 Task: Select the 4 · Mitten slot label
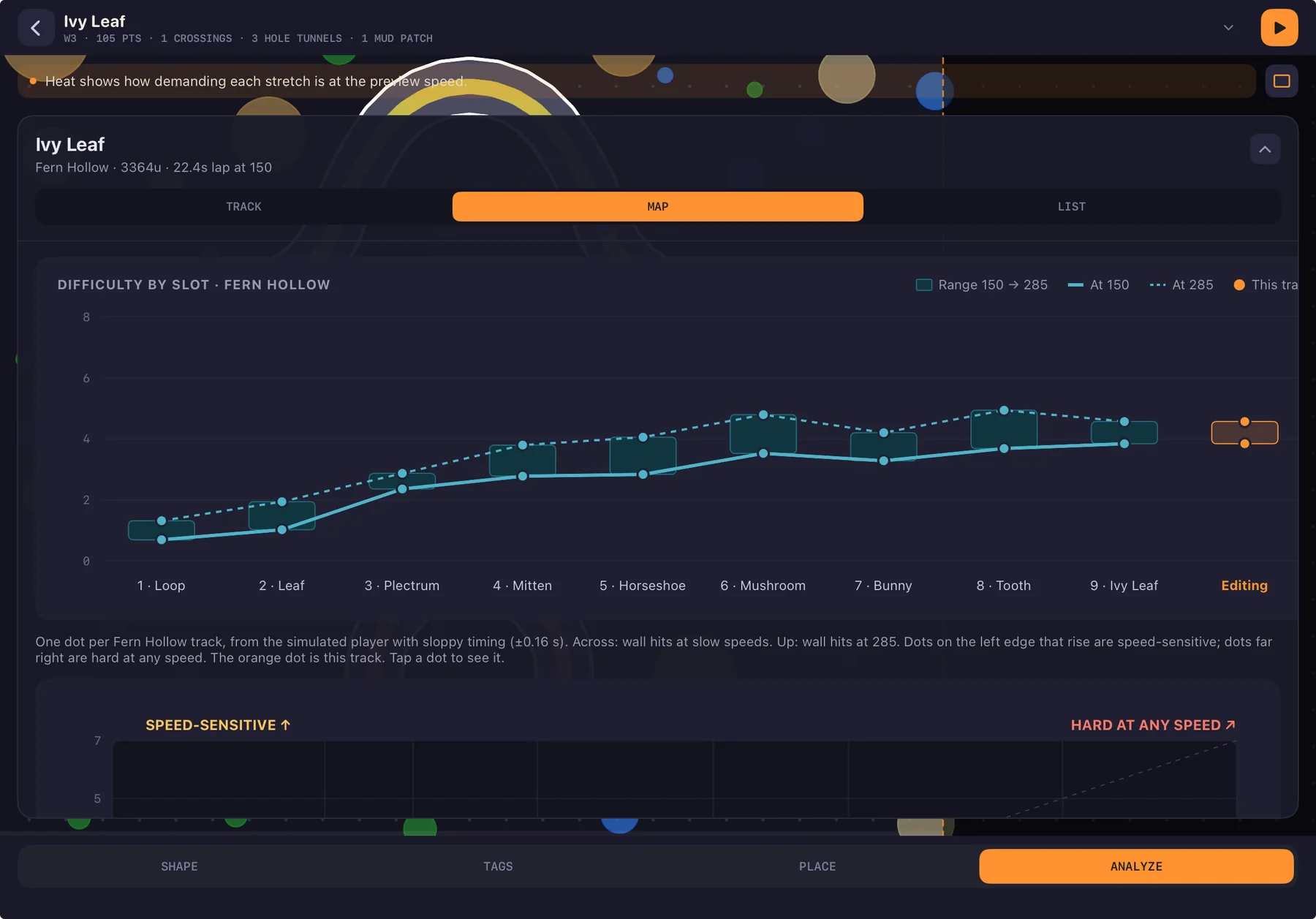point(522,586)
